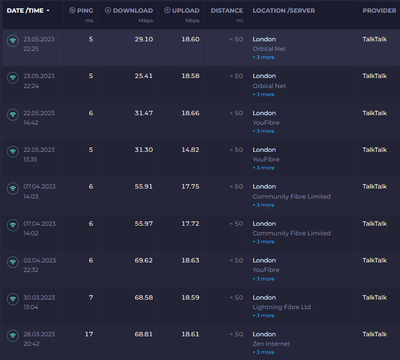Select download value 29.10
Image resolution: width=400 pixels, height=360 pixels.
pos(144,39)
